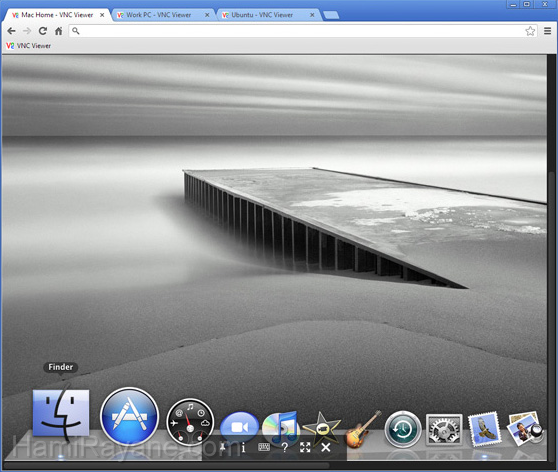This screenshot has height=472, width=558.
Task: Close the Ubuntu tab
Action: coord(312,15)
